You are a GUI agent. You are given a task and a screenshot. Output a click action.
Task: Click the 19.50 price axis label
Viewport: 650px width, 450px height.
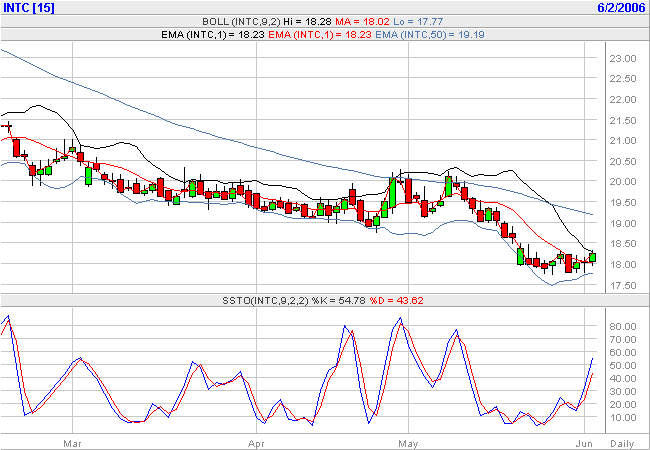click(x=623, y=203)
